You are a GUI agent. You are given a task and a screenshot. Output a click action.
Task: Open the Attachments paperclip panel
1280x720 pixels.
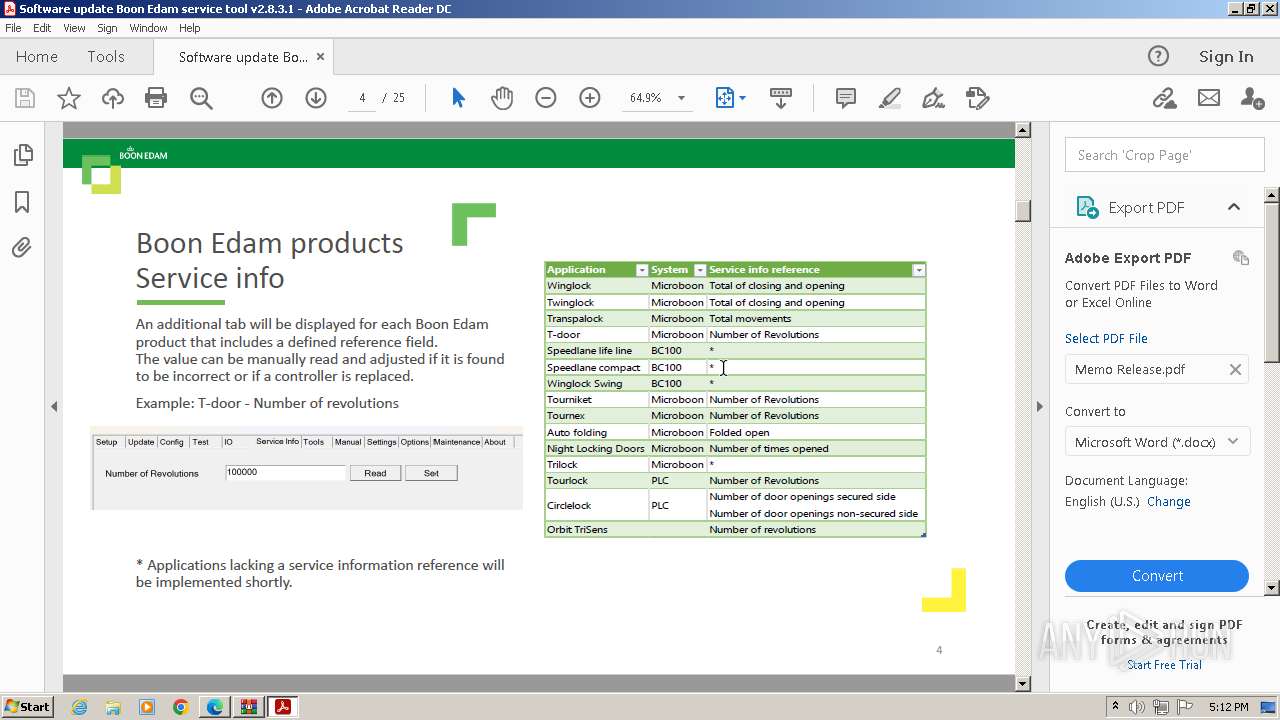[x=22, y=248]
